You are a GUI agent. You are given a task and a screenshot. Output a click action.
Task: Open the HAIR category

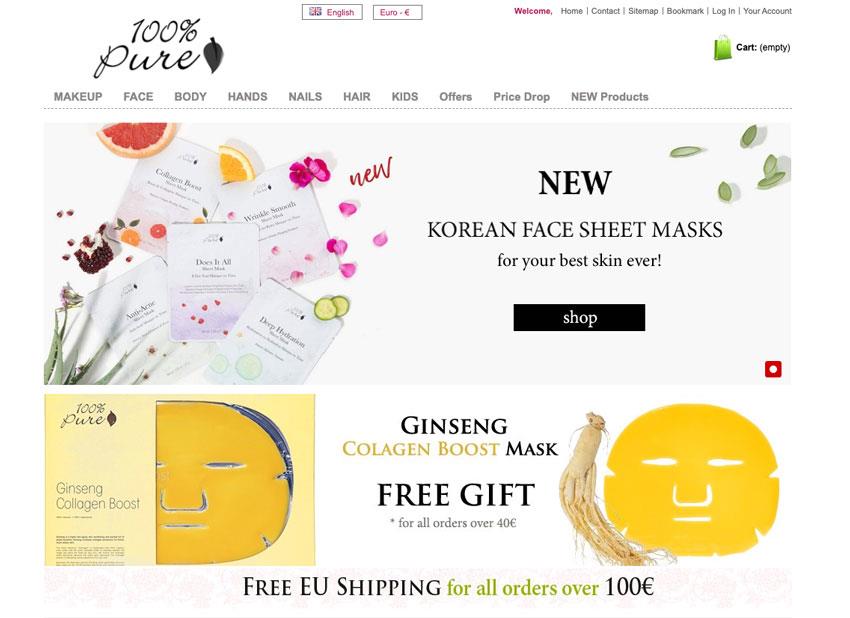coord(357,96)
